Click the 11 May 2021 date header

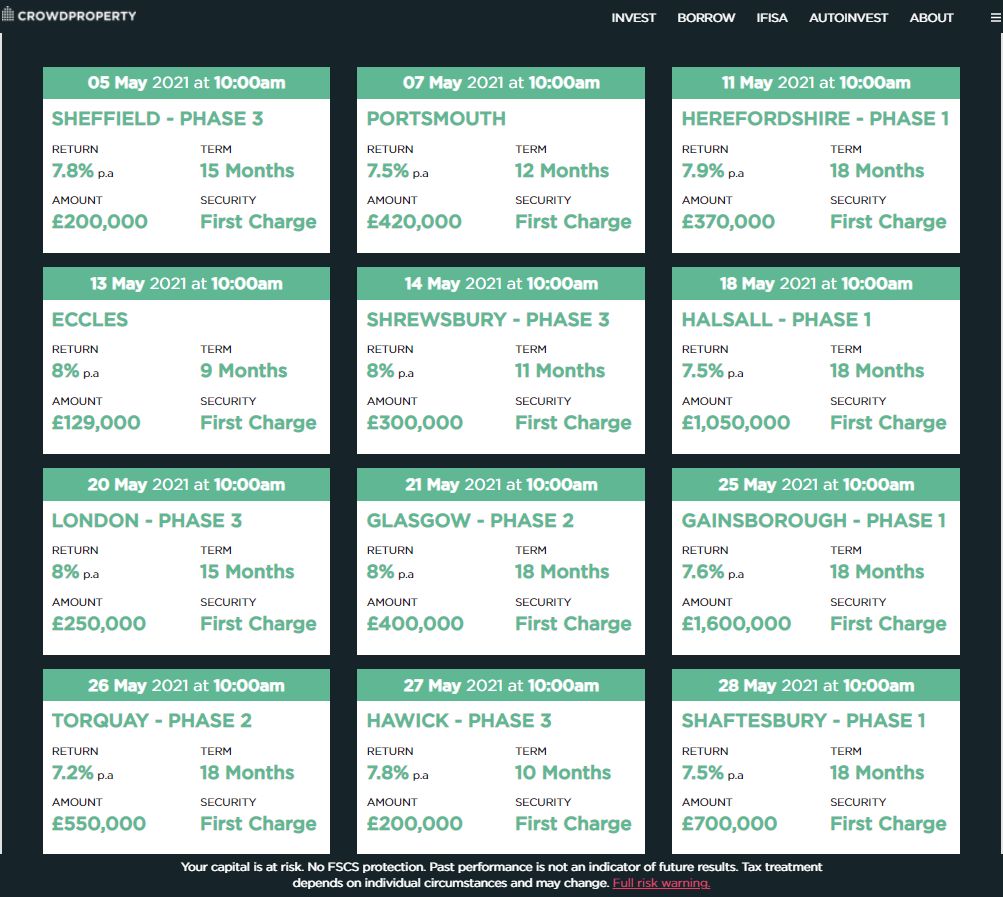coord(816,83)
